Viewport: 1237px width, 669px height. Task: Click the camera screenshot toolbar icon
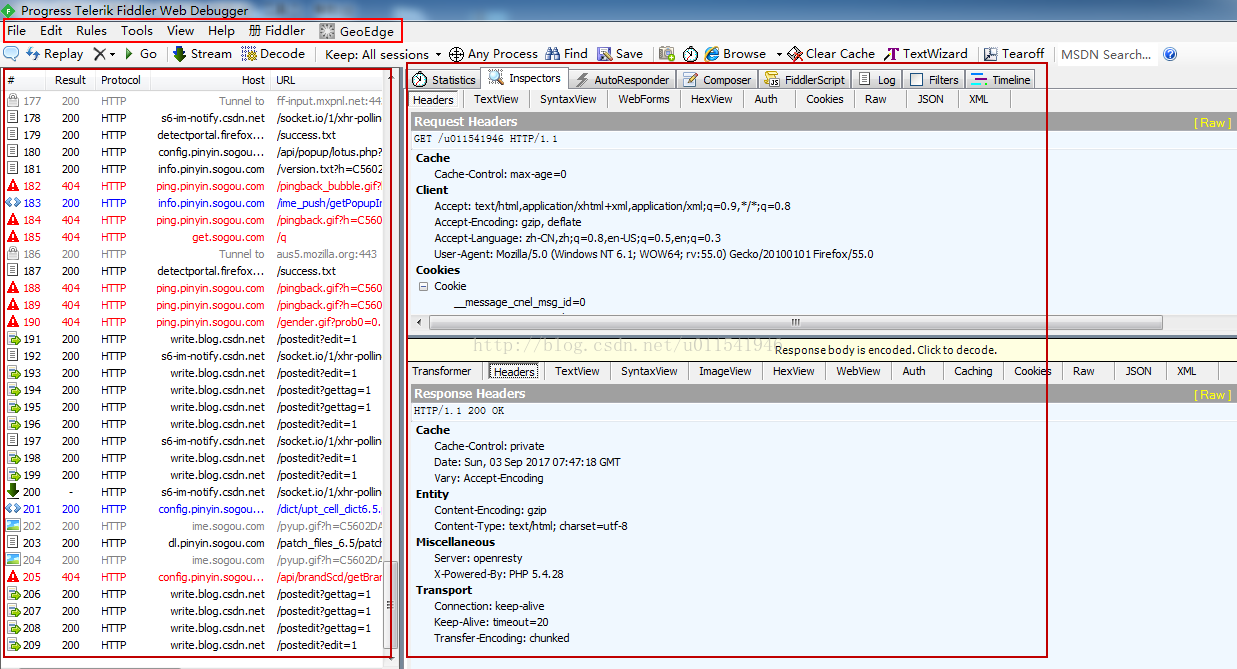tap(667, 54)
